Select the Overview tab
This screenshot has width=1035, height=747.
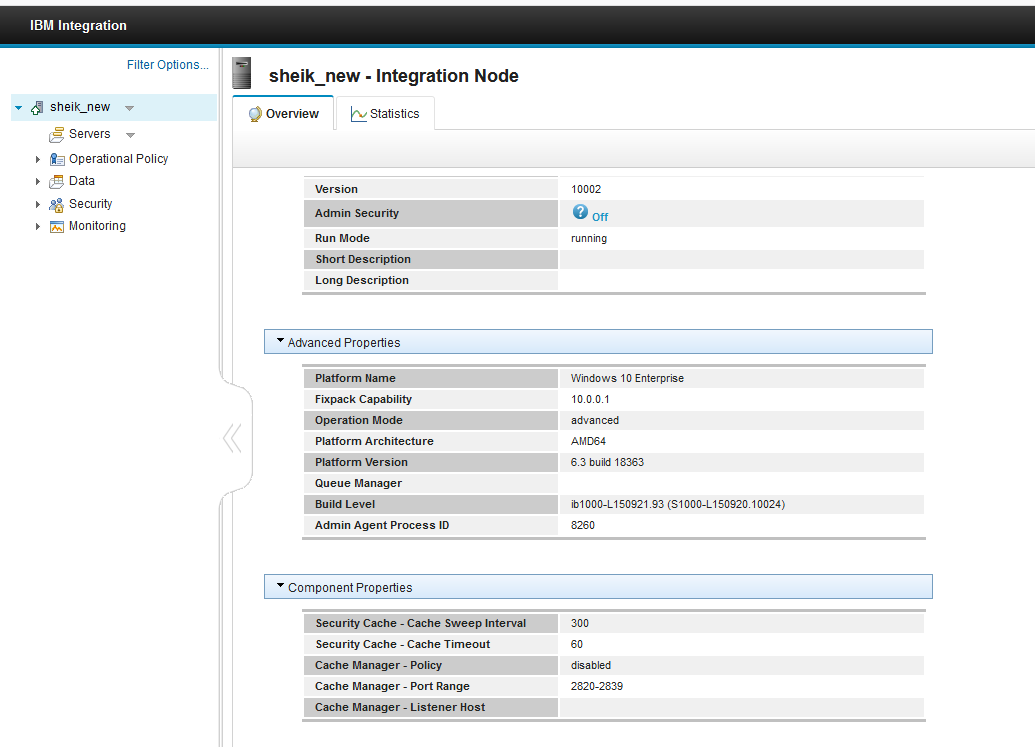coord(283,113)
